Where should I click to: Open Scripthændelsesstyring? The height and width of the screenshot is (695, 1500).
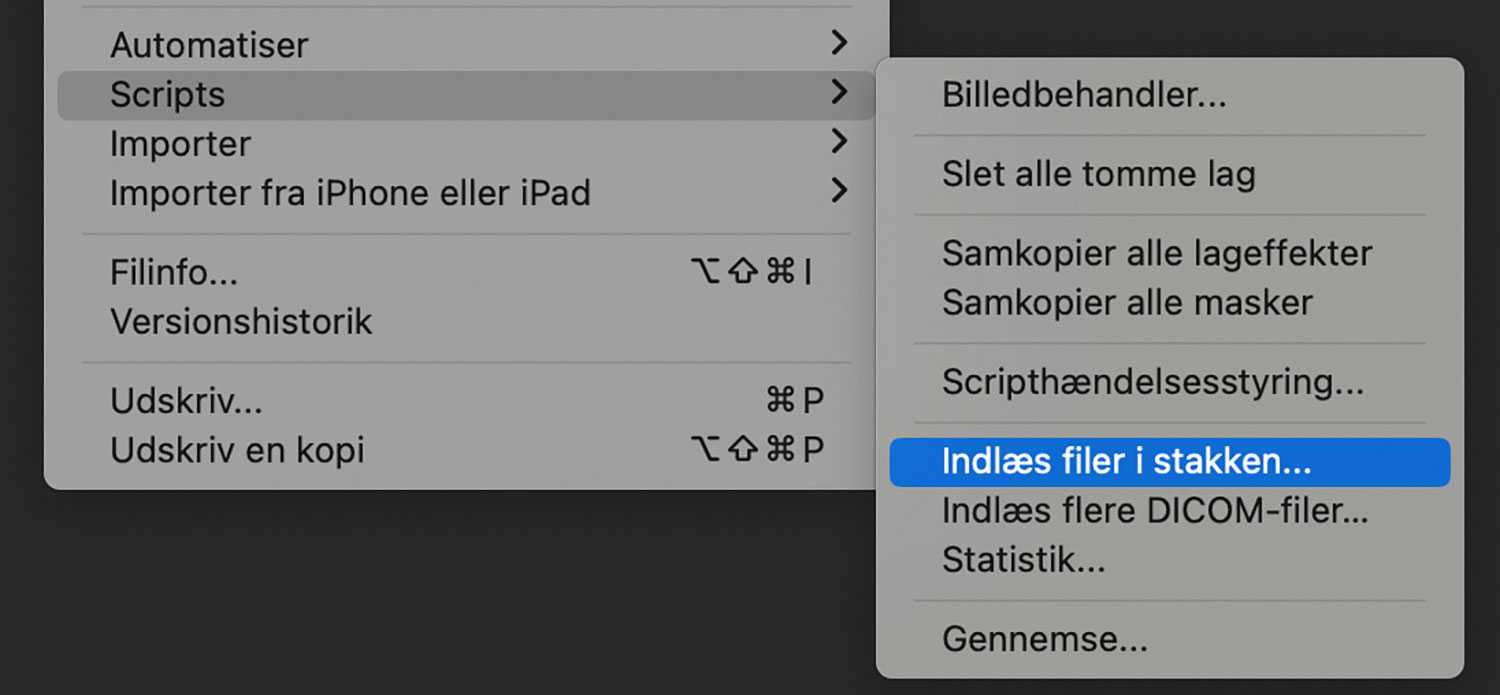tap(1152, 381)
